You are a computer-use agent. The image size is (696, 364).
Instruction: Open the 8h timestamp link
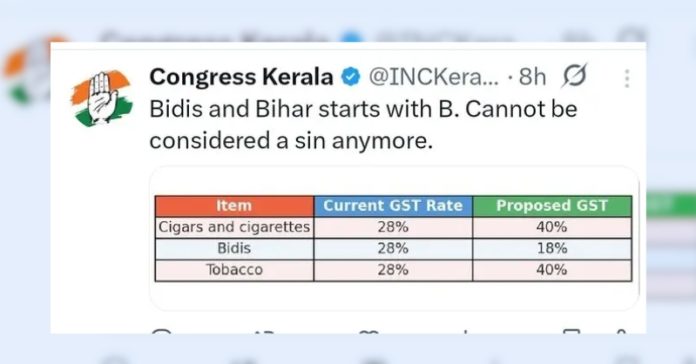pos(532,77)
